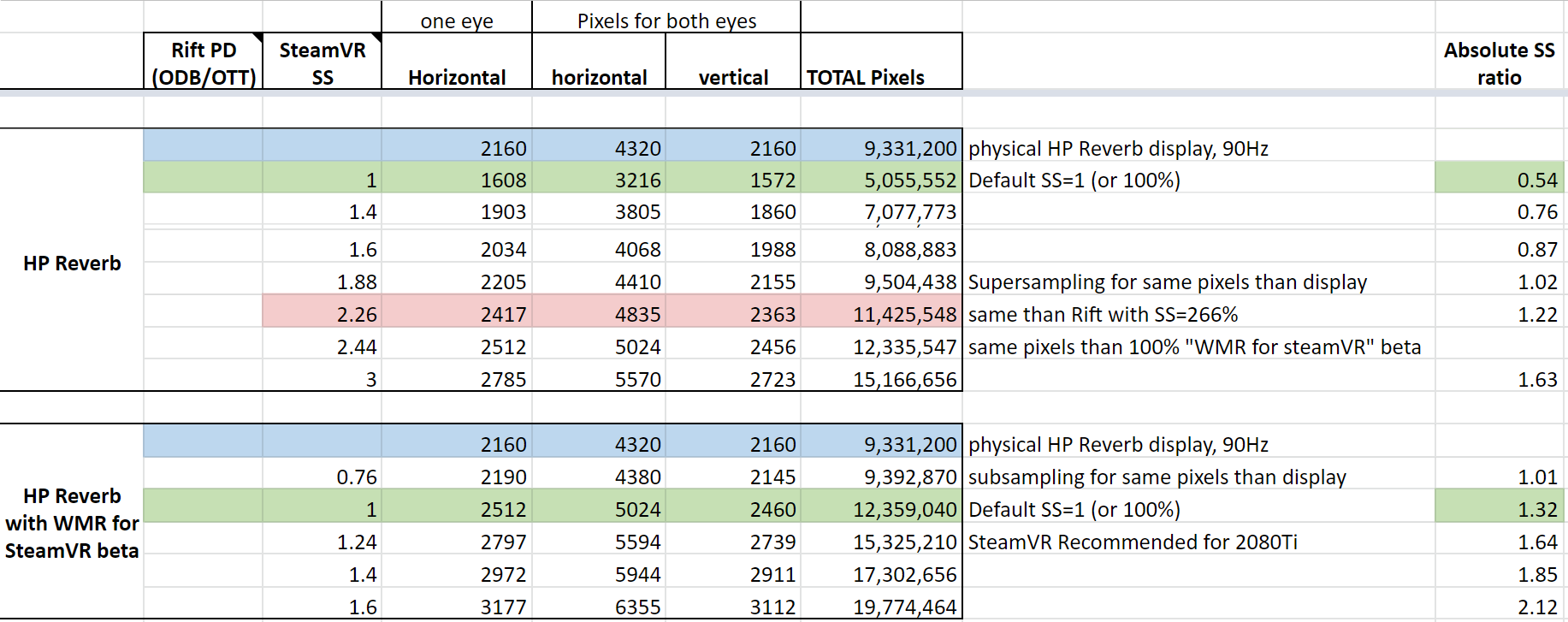Select the vertical value 2363
Image resolution: width=1568 pixels, height=622 pixels.
pyautogui.click(x=733, y=311)
